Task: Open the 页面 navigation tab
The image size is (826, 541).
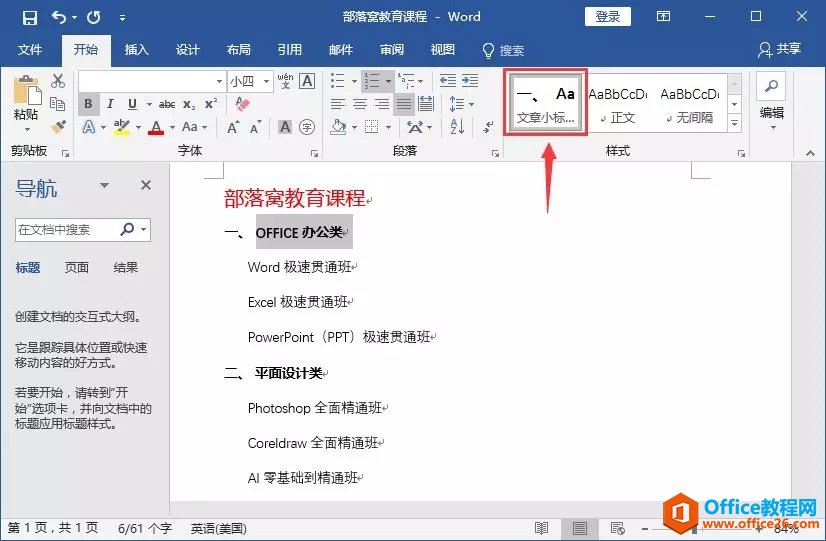Action: click(x=76, y=268)
